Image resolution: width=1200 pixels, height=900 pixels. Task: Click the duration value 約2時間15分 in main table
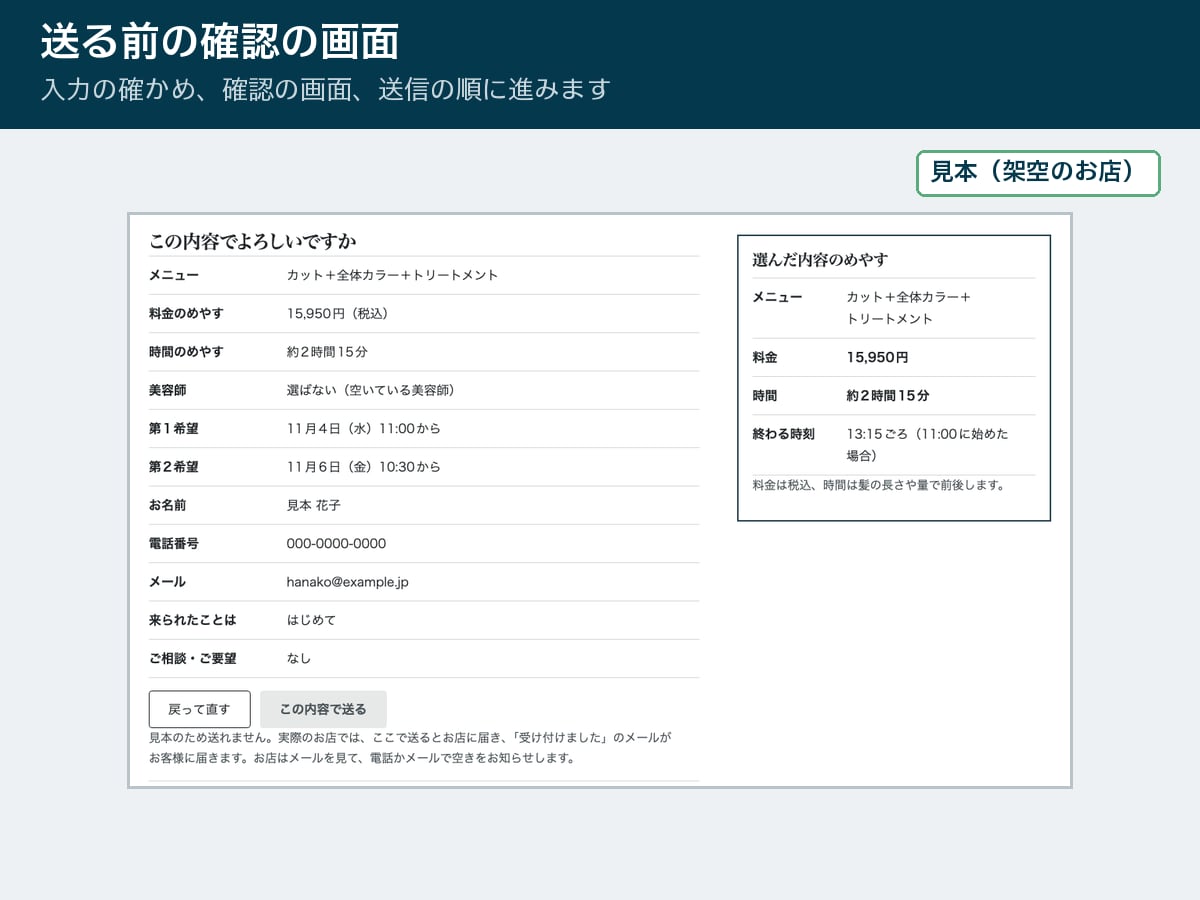tap(328, 352)
